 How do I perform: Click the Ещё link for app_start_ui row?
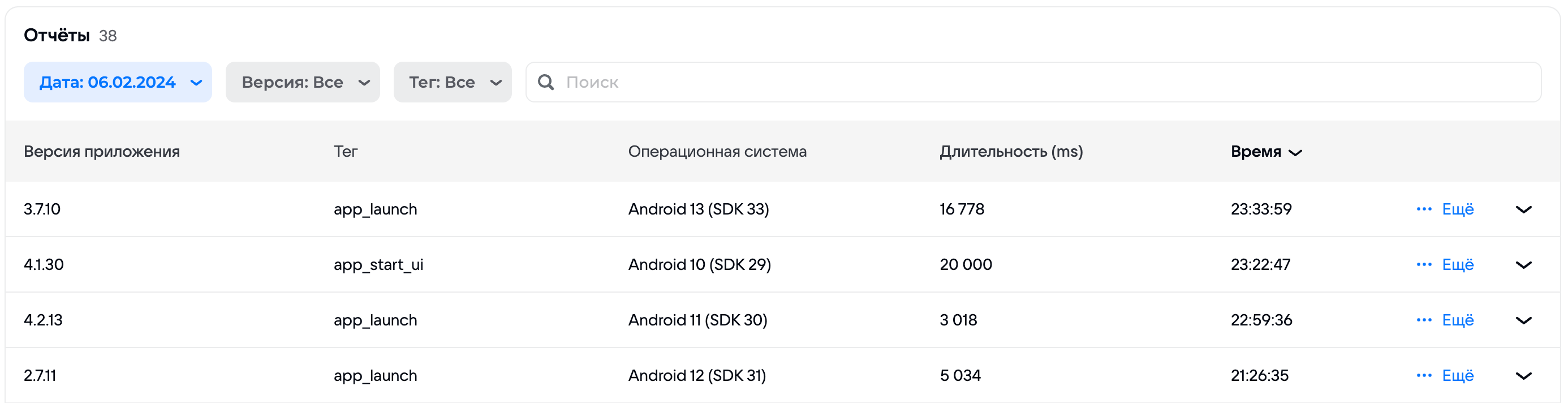click(1458, 265)
